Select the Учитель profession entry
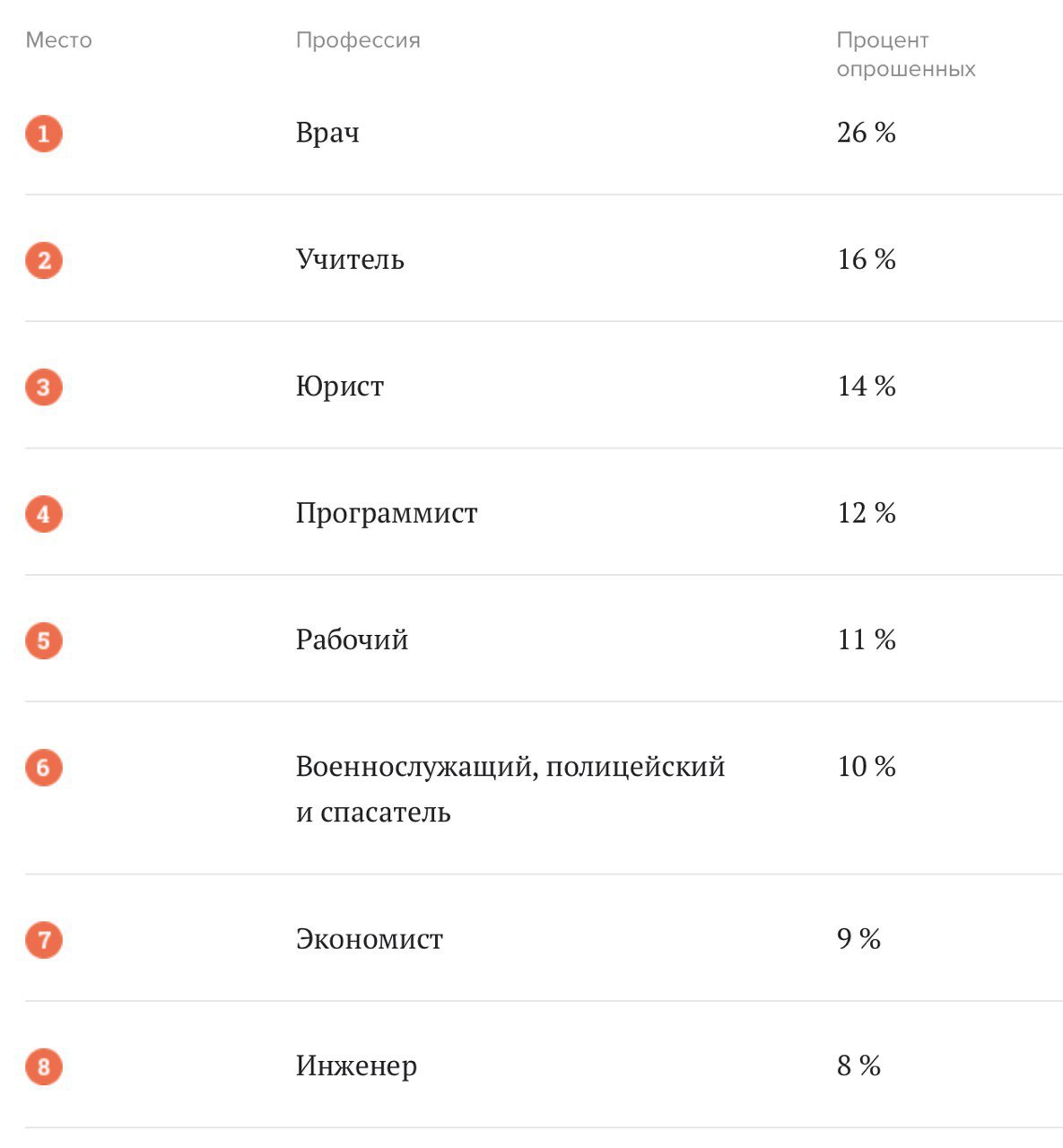Image resolution: width=1063 pixels, height=1148 pixels. (x=350, y=260)
